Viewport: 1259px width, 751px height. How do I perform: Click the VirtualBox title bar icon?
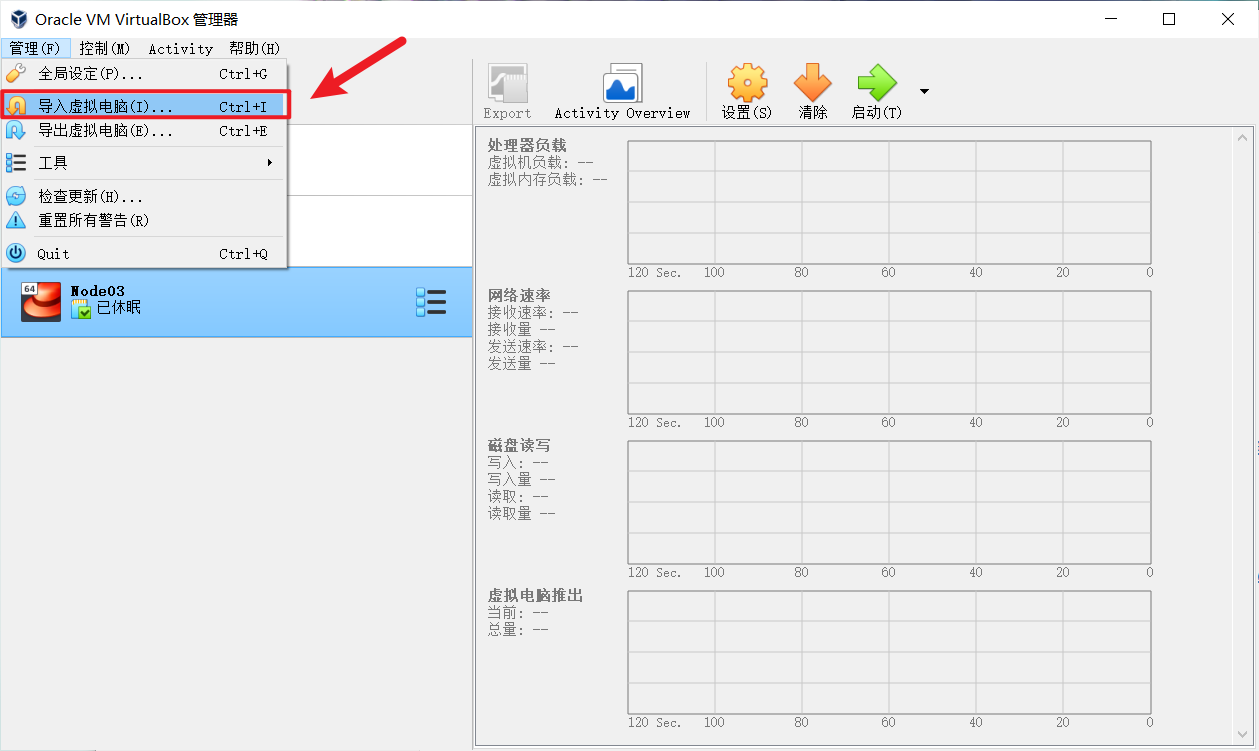pos(18,19)
